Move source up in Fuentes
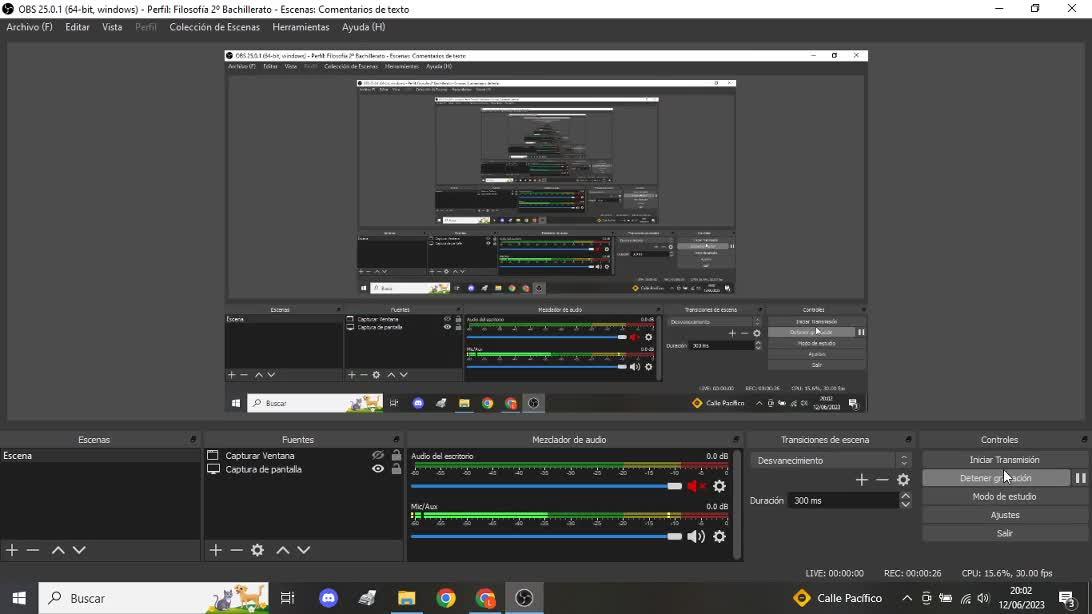Screen dimensions: 1092x614 [283, 550]
